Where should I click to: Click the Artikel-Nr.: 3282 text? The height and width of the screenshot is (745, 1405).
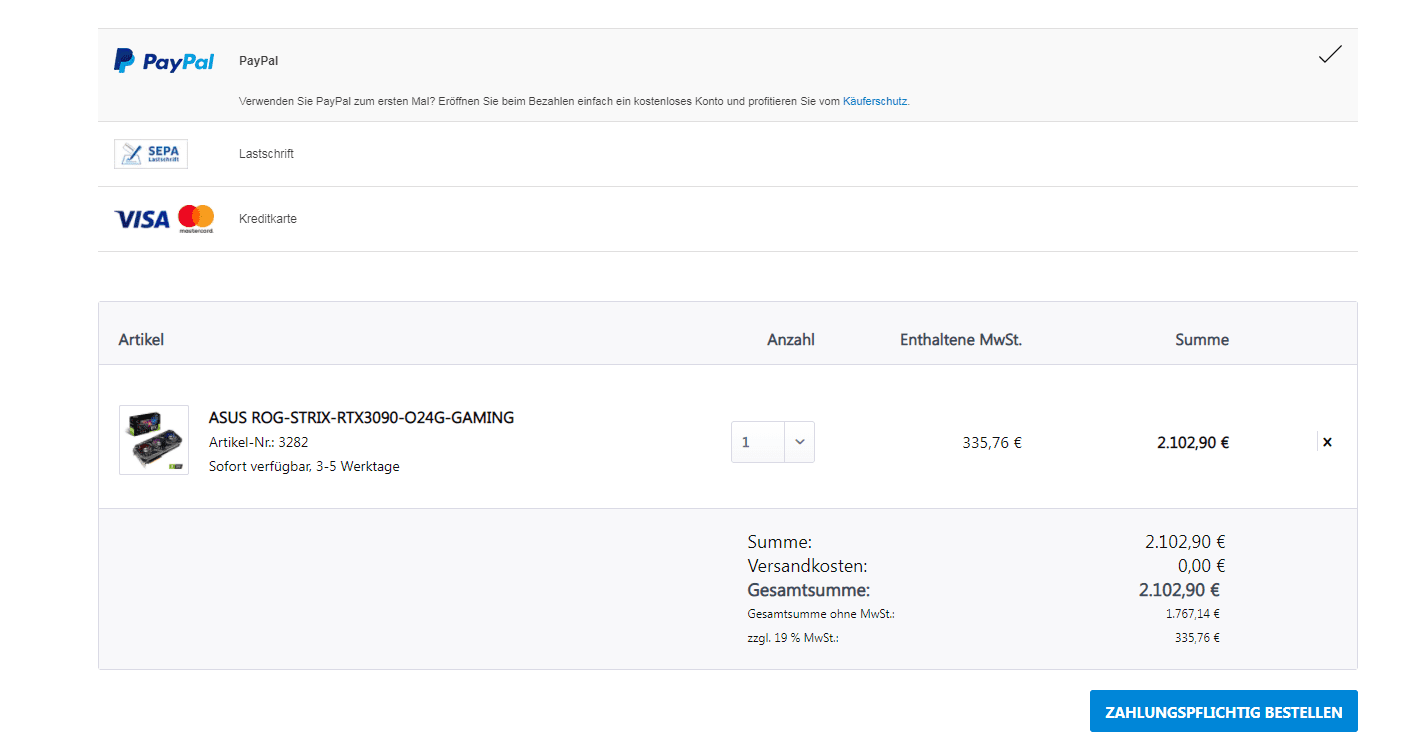click(x=259, y=442)
